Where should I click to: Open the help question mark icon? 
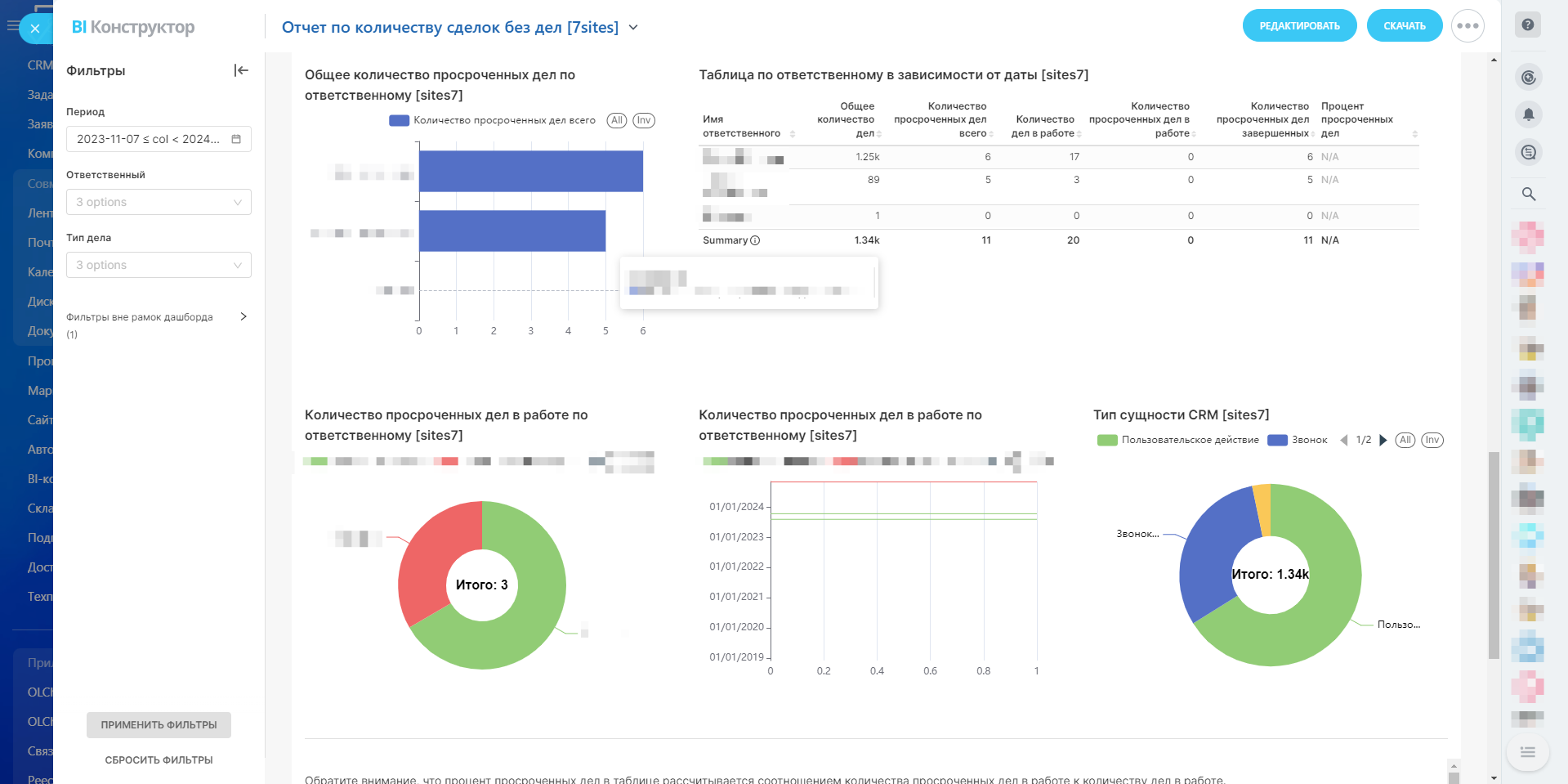pyautogui.click(x=1528, y=25)
